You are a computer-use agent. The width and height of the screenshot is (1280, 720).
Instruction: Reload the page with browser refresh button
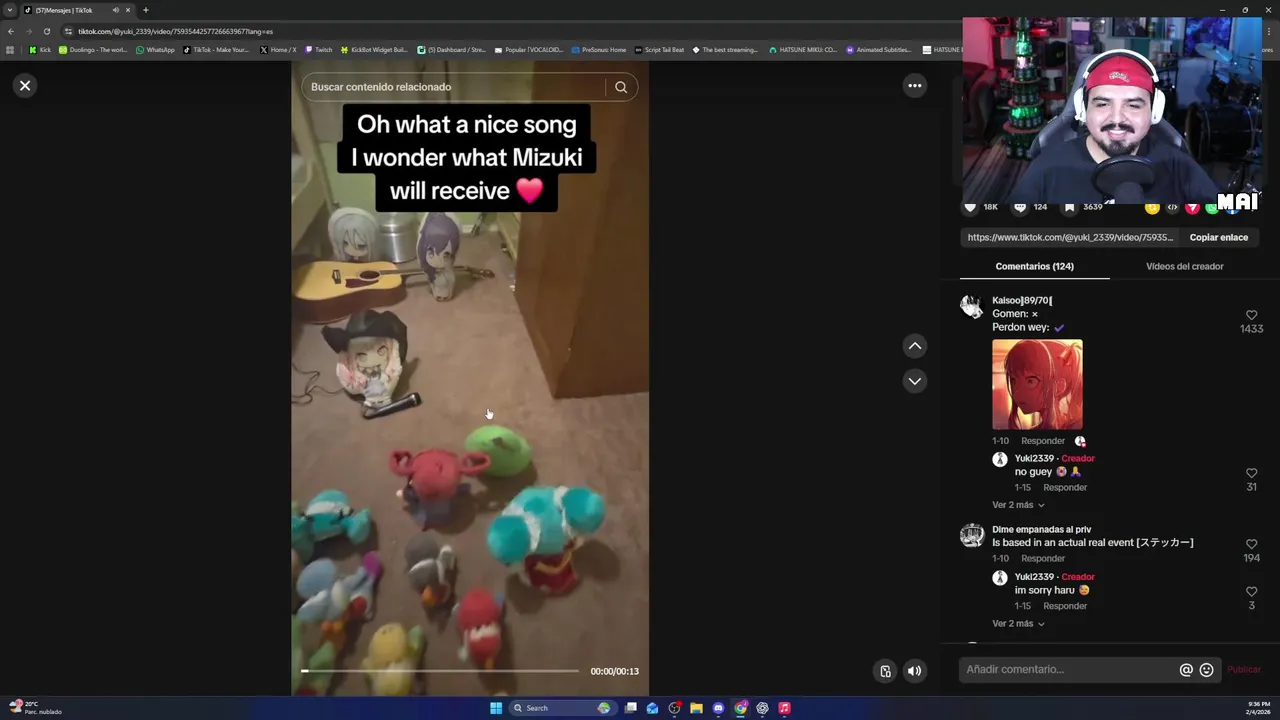tap(46, 31)
